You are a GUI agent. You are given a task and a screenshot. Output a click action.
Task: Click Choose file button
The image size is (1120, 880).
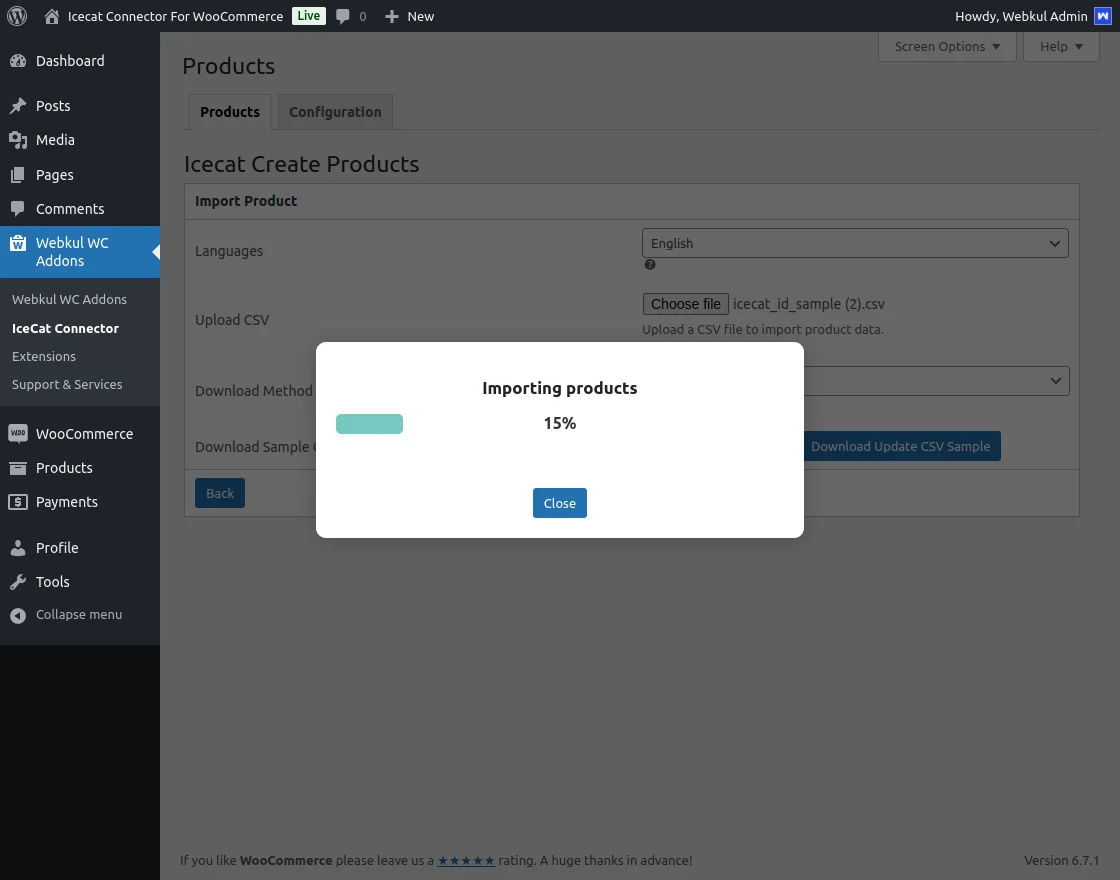pos(686,304)
